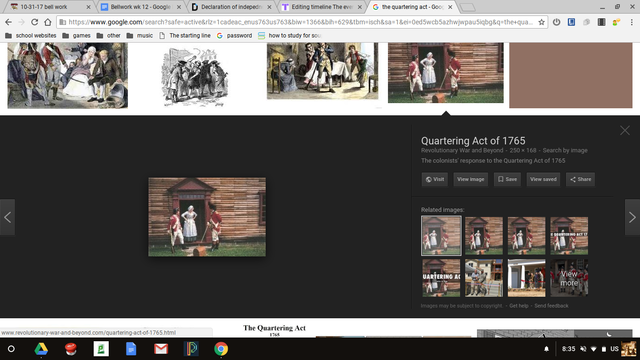The width and height of the screenshot is (640, 360).
Task: Click the Send feedback link
Action: tap(551, 306)
